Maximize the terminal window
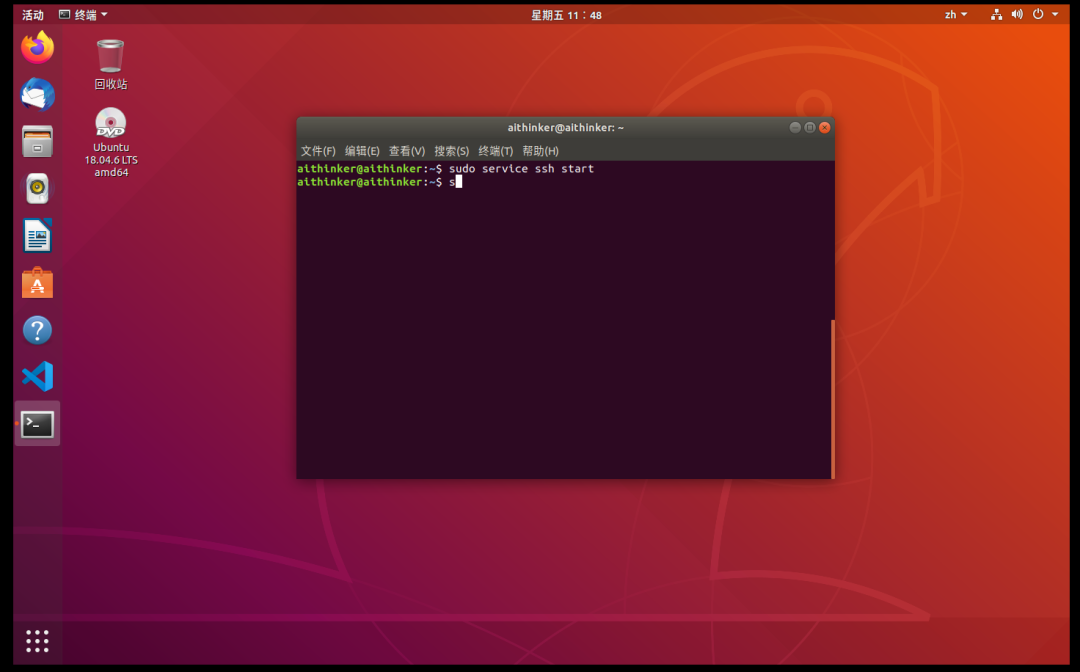Viewport: 1080px width, 672px height. (810, 127)
